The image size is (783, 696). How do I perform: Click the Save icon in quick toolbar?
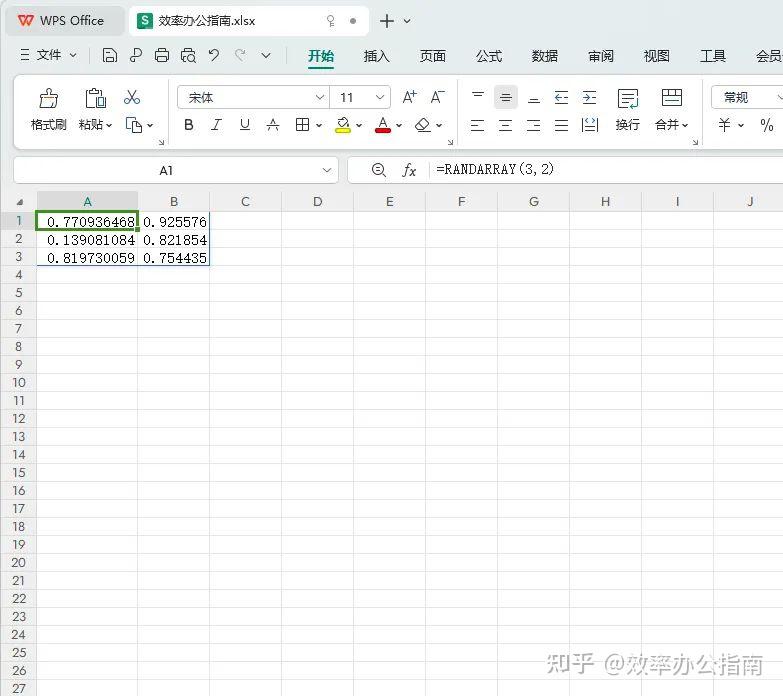coord(109,55)
